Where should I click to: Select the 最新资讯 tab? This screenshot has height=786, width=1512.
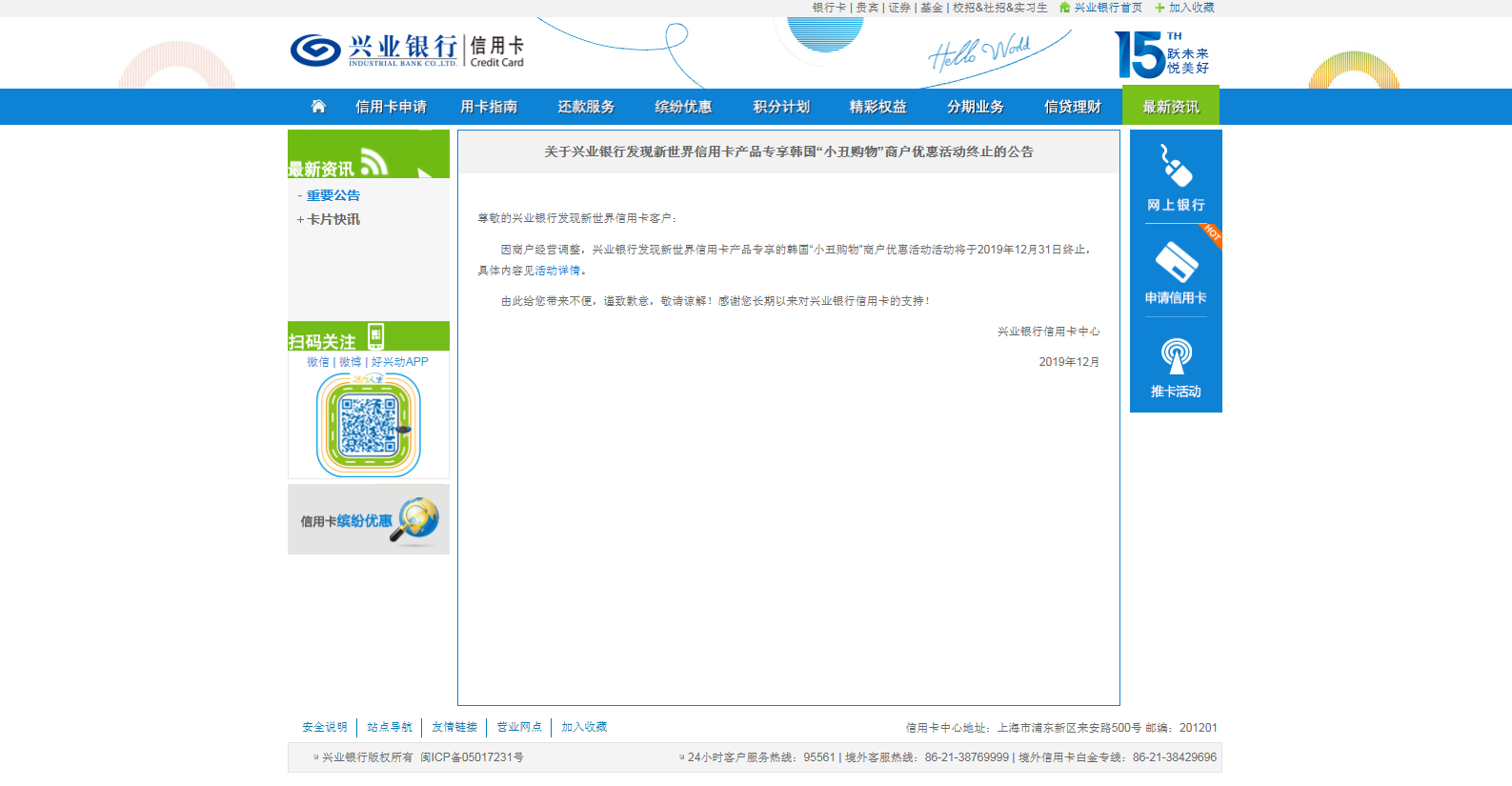(1171, 106)
